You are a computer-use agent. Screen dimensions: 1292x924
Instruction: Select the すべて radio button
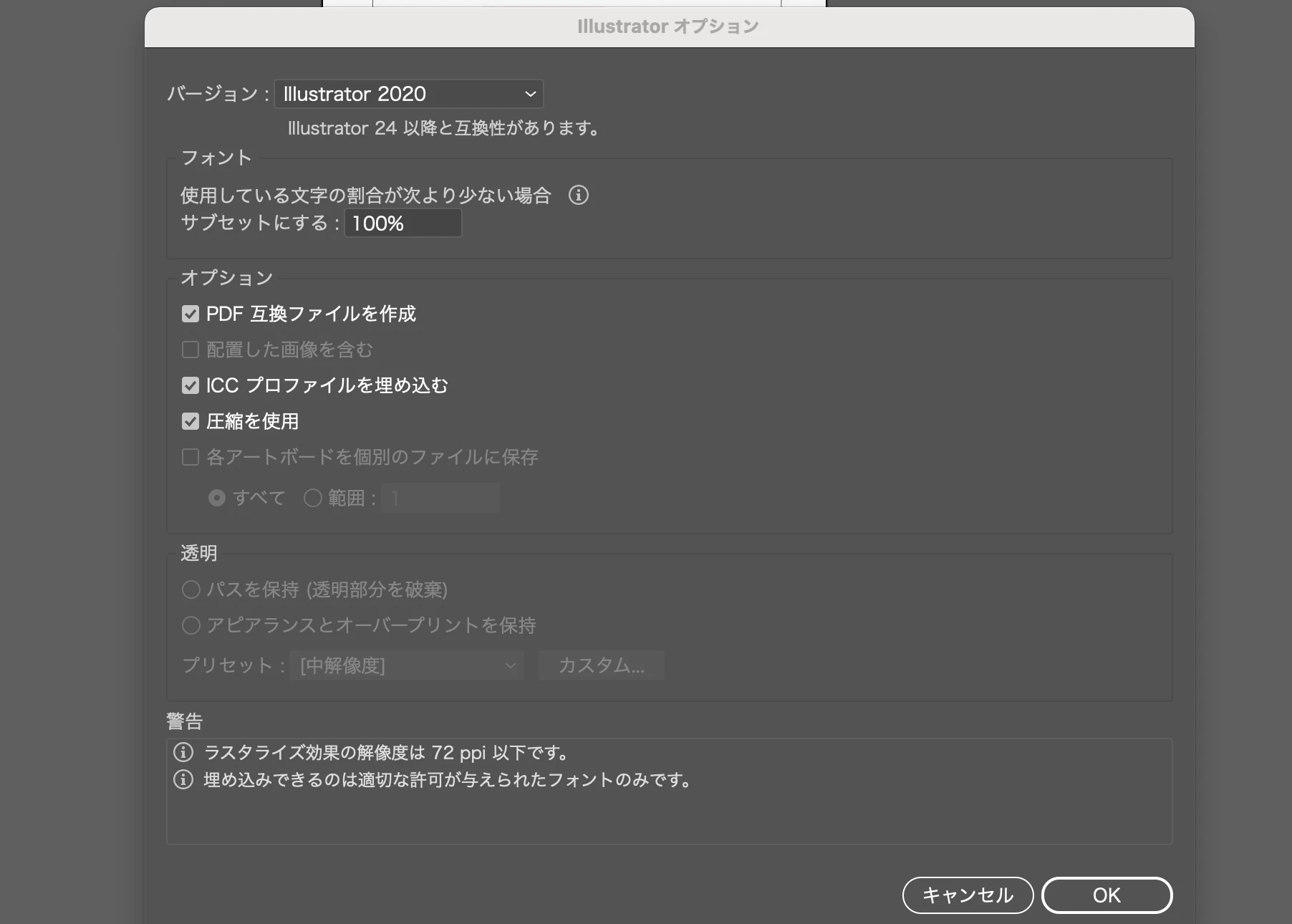[217, 498]
